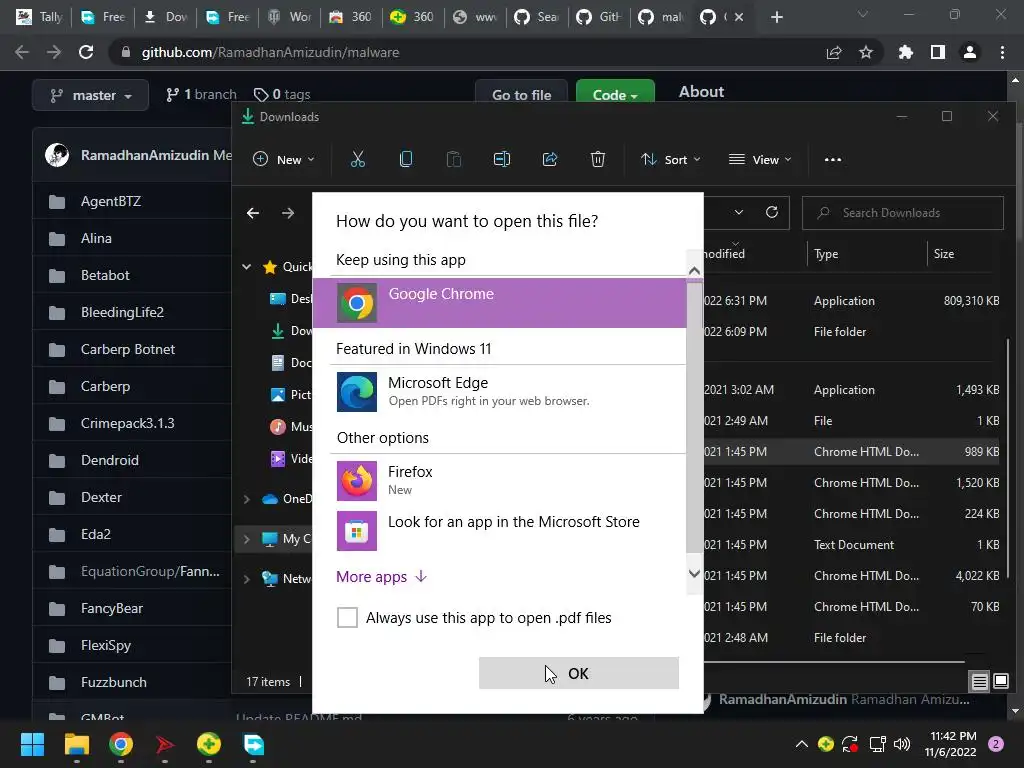Screen dimensions: 1024x768
Task: Look for an app in the Microsoft Store
Action: pyautogui.click(x=499, y=530)
